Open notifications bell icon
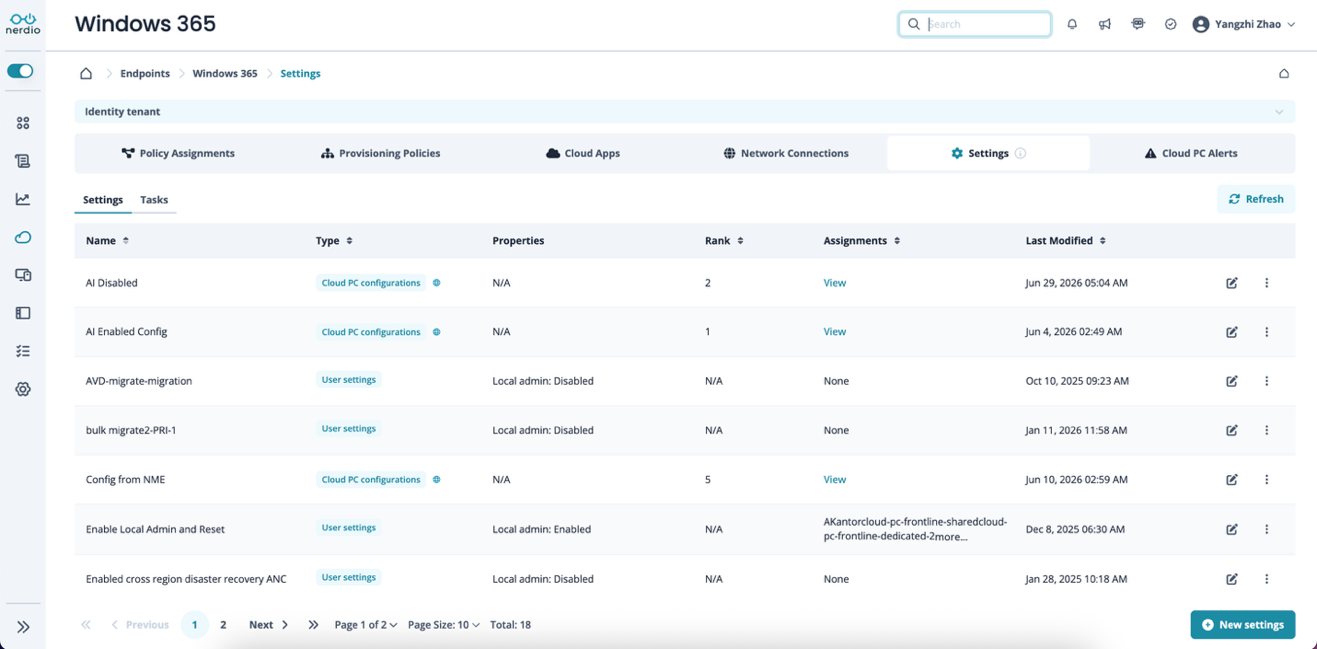 point(1072,24)
